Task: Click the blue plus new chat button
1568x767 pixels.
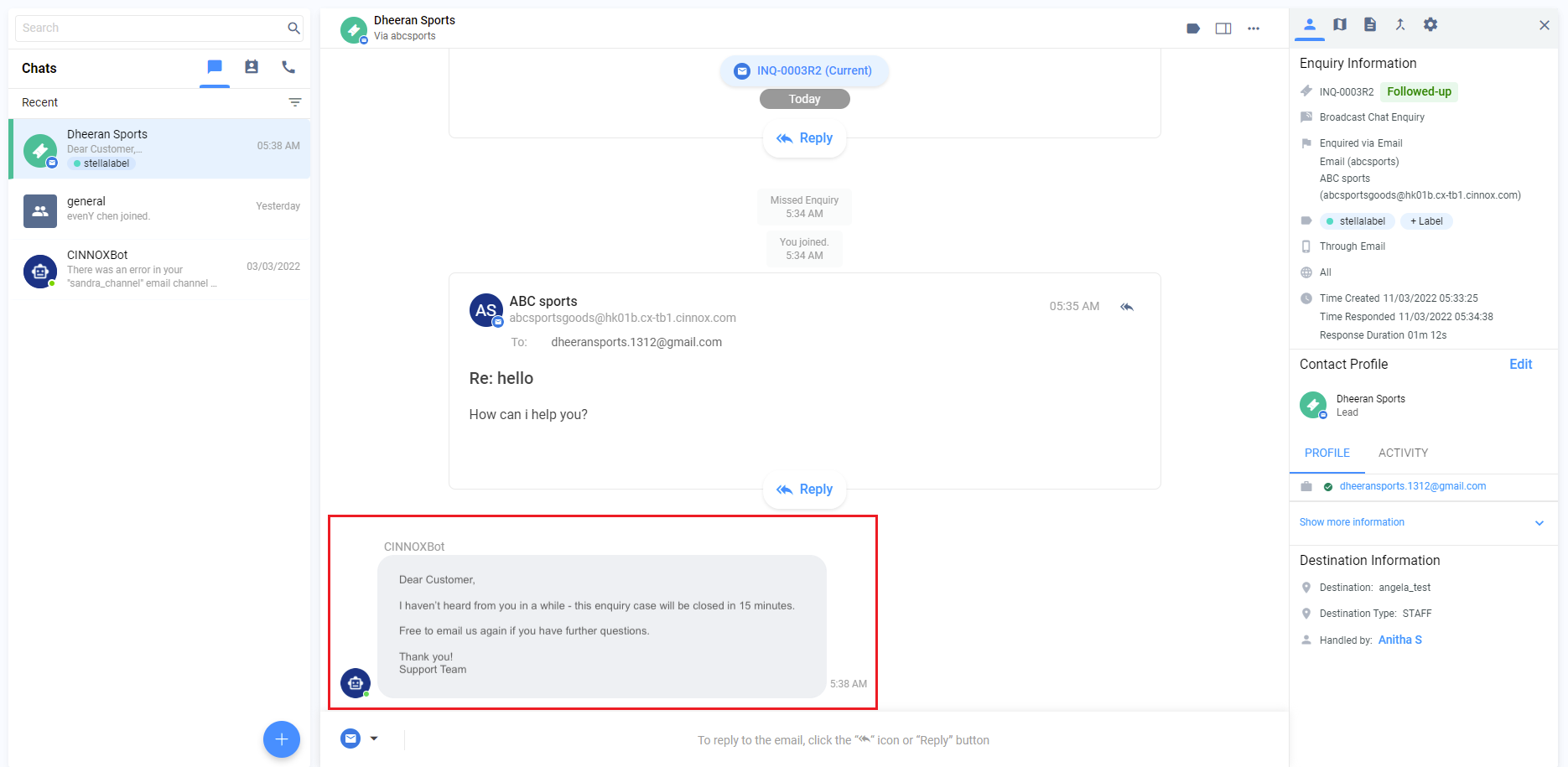Action: [282, 739]
